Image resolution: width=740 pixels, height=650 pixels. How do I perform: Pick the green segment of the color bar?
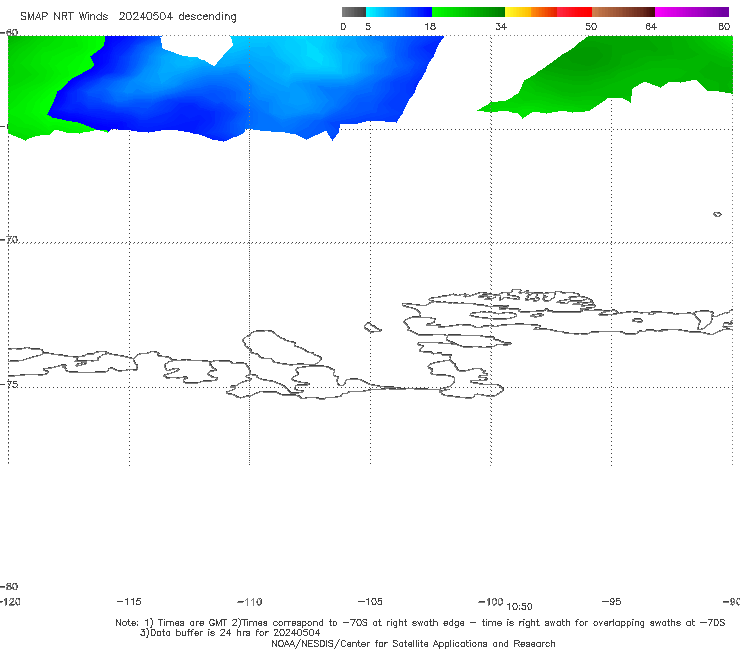tap(468, 12)
